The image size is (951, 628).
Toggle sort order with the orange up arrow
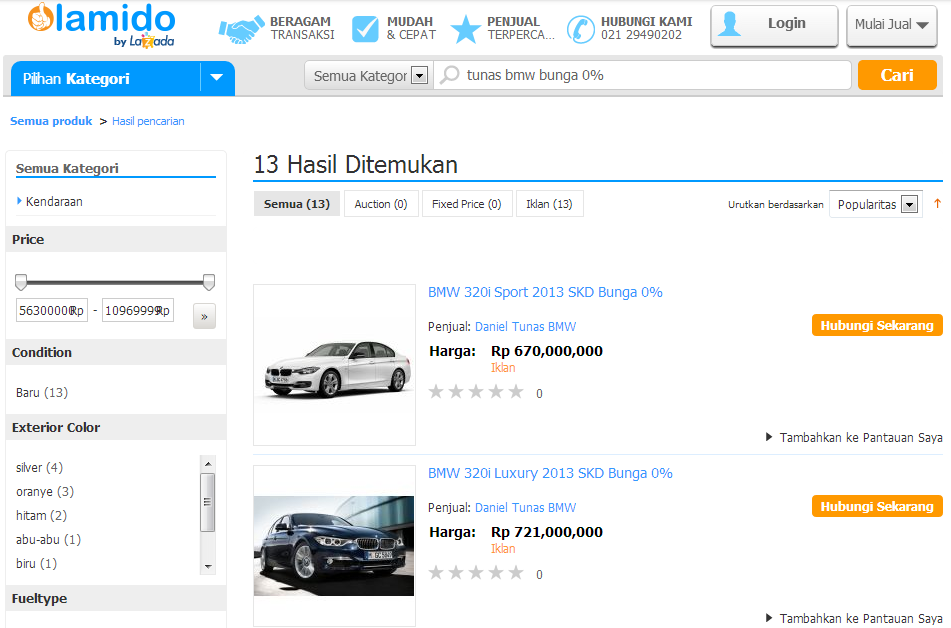937,204
